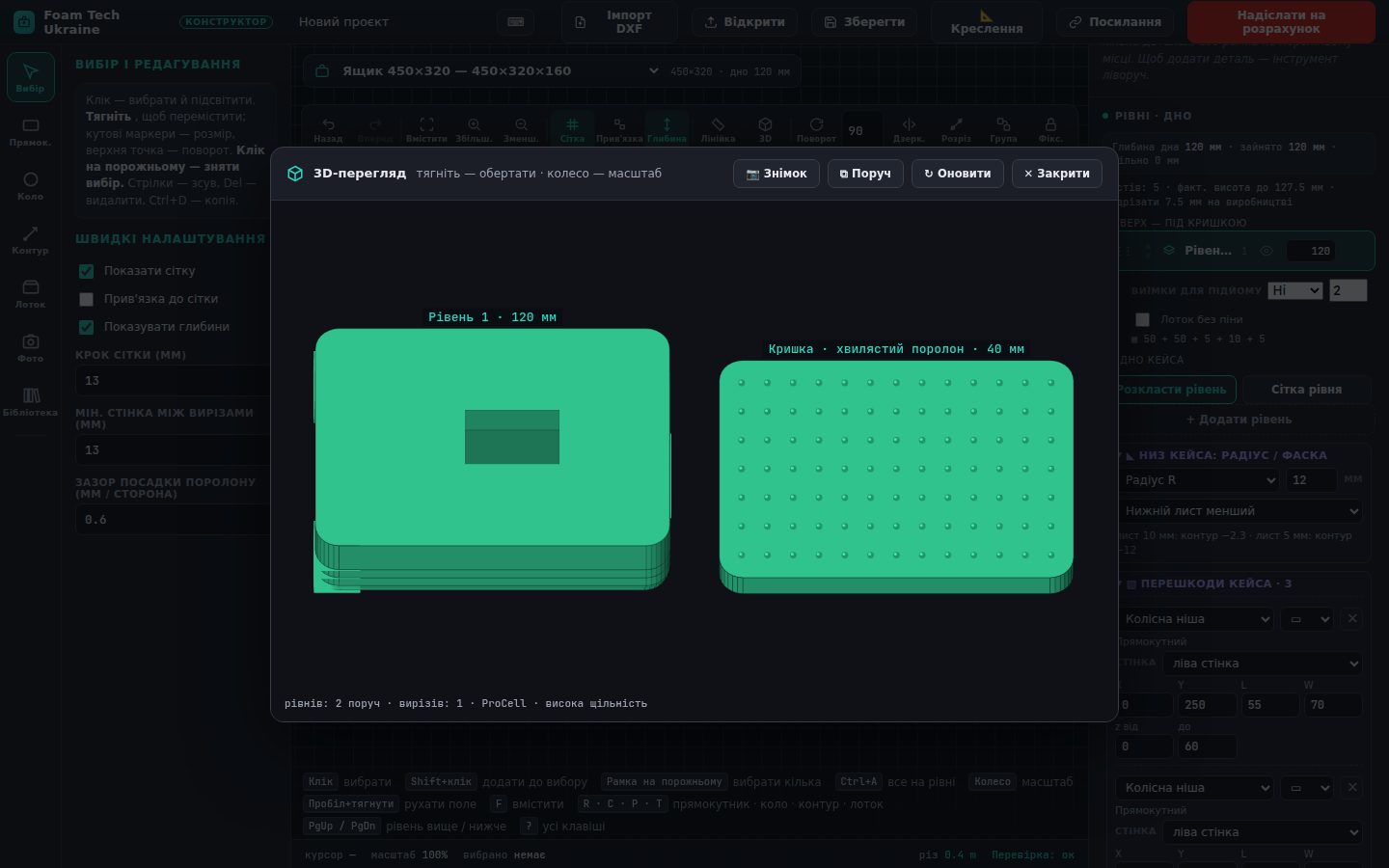Screen dimensions: 1389x868
Task: Click the Збільш. zoom-in icon
Action: (474, 129)
